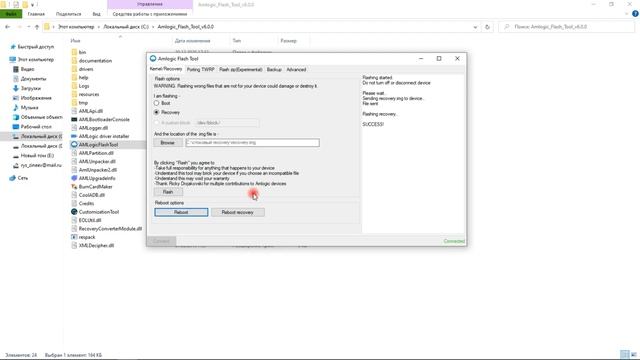Switch to the Porting TWRP tab
Screen dimensions: 640x360
[x=200, y=69]
